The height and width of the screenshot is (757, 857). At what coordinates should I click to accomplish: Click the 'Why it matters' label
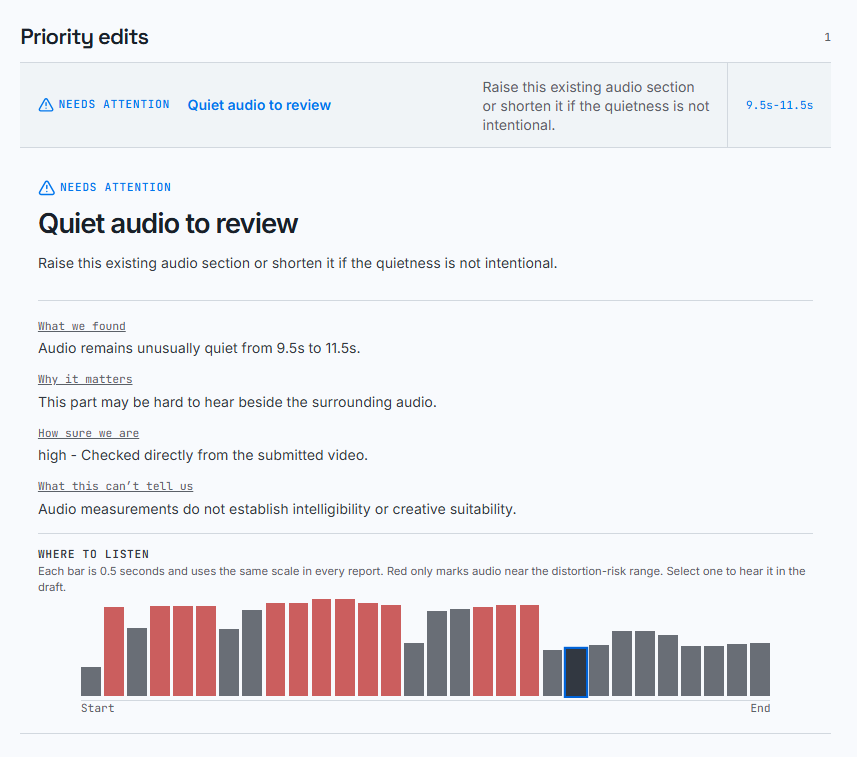tap(85, 379)
